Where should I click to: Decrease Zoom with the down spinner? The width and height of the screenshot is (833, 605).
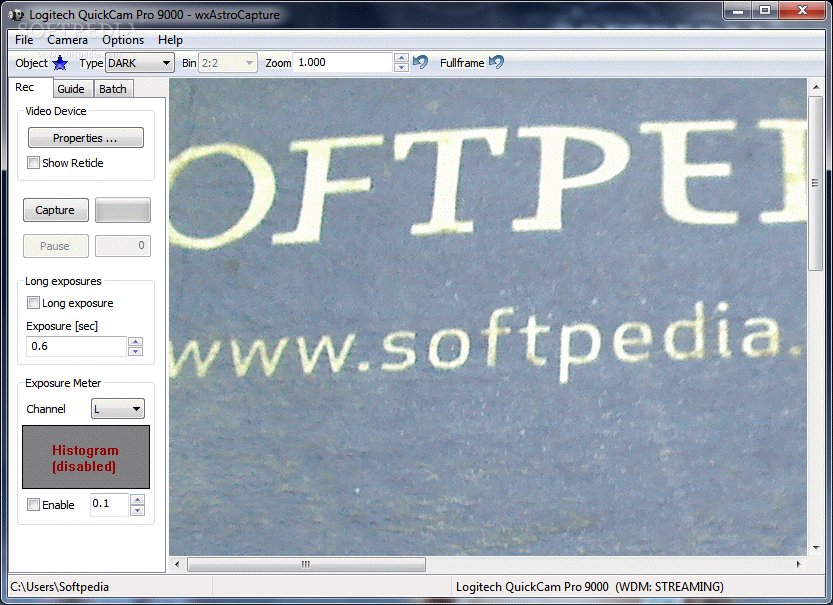[401, 67]
